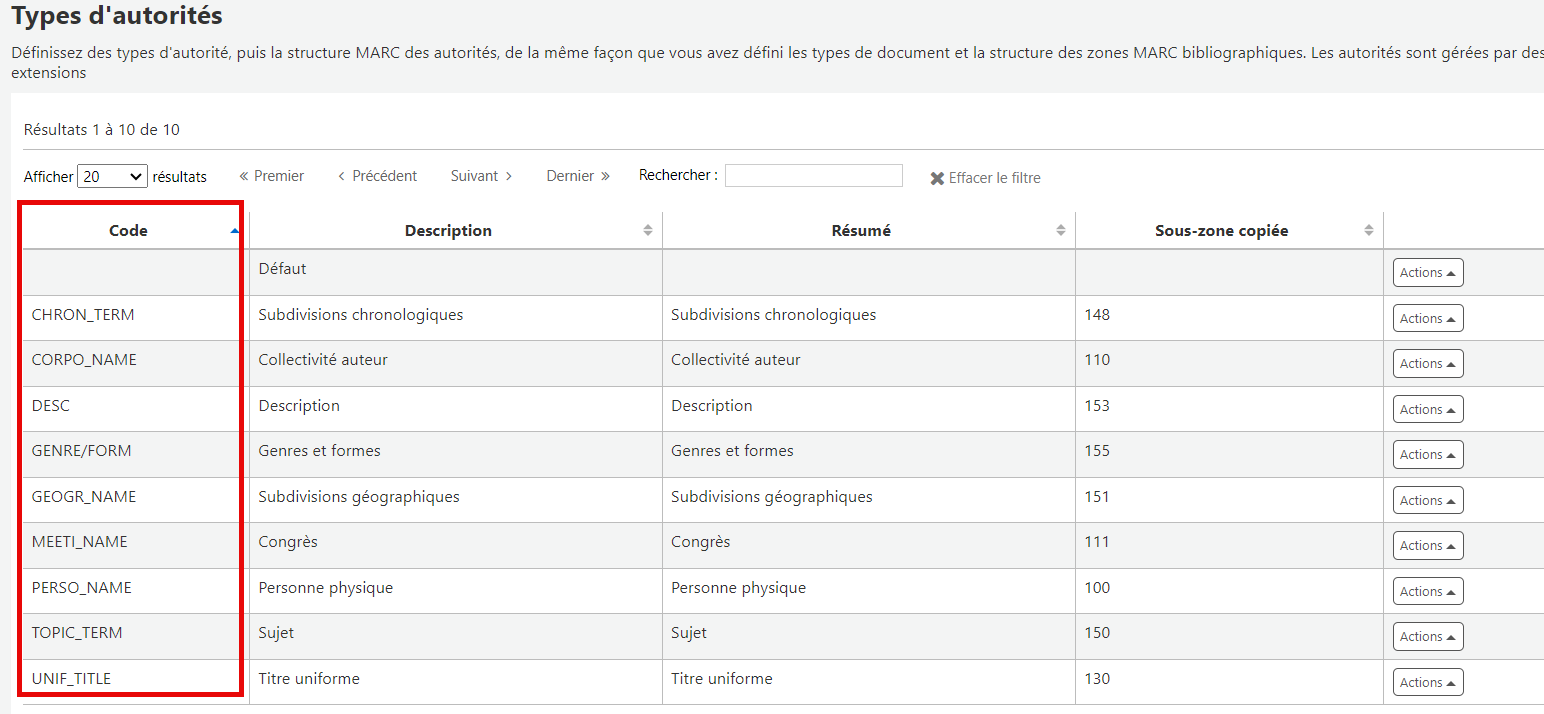Click sous-zone value 110

[1097, 360]
